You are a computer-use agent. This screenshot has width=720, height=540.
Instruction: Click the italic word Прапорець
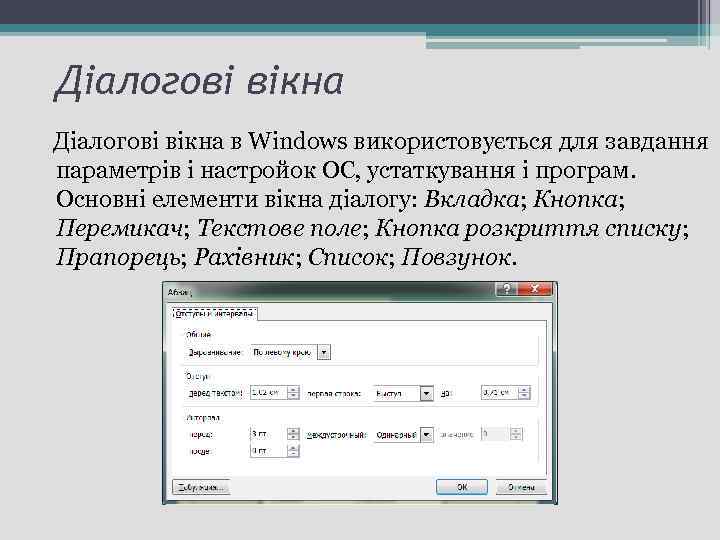(x=118, y=257)
